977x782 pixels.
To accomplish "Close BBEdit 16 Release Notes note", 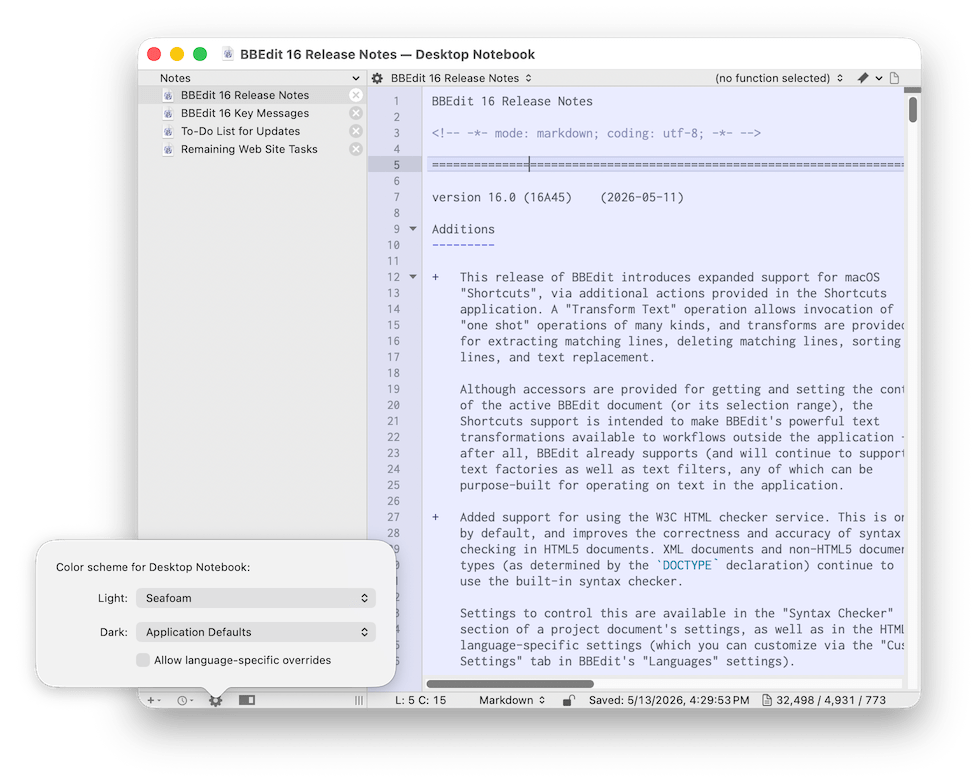I will point(356,95).
